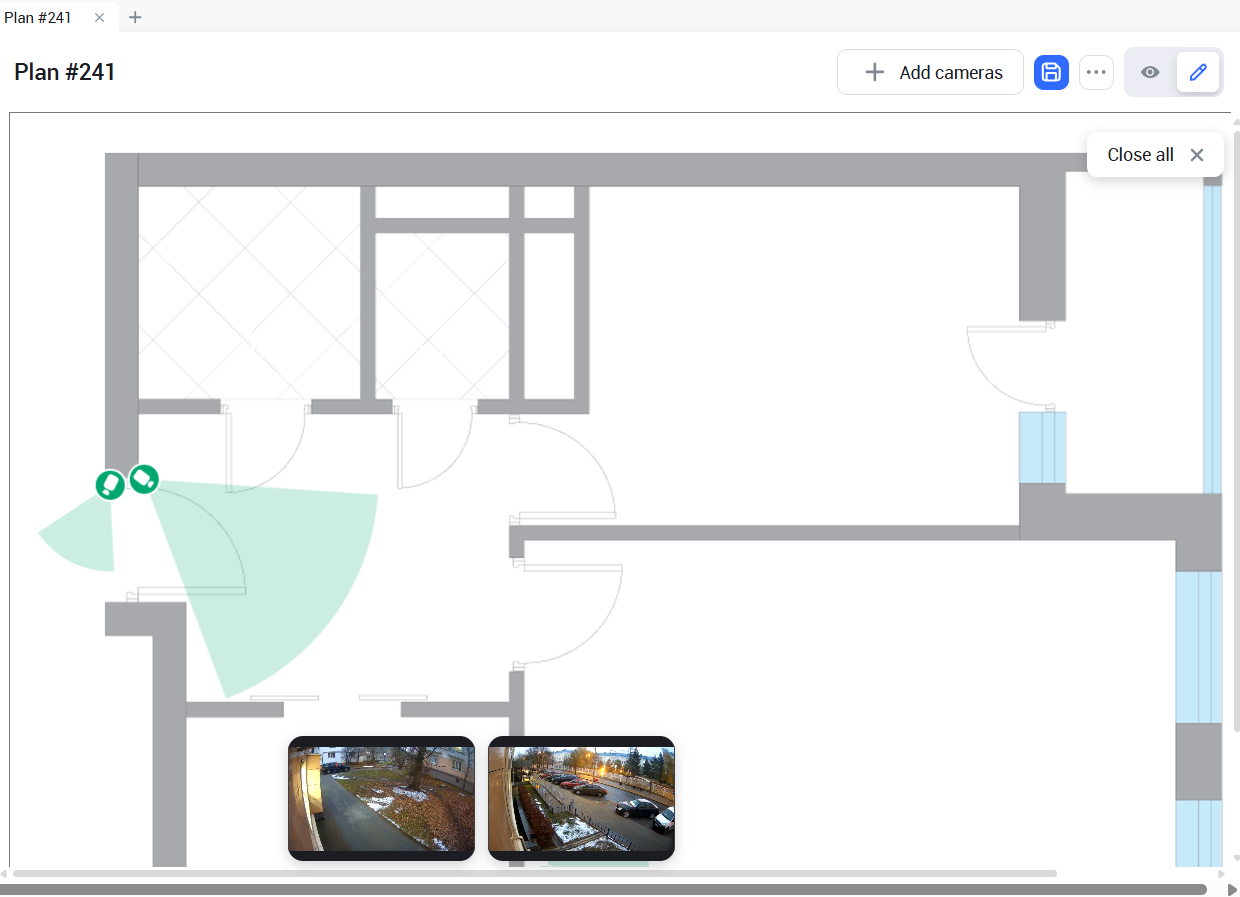
Task: Select the right green camera marker
Action: (x=144, y=479)
